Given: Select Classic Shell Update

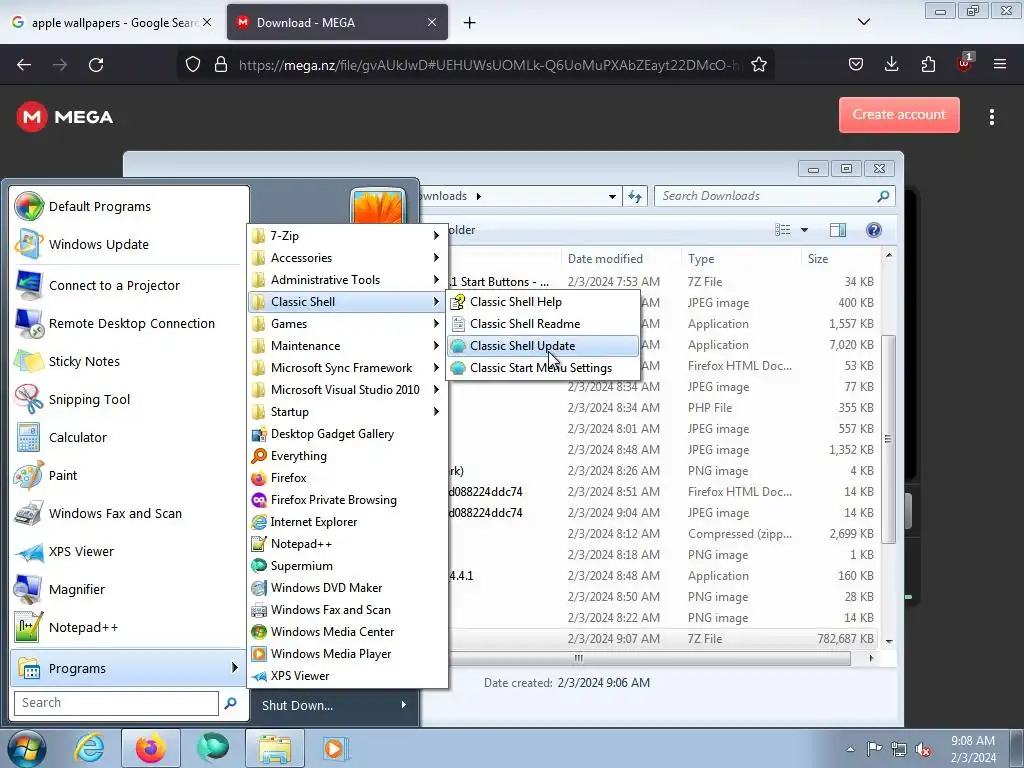Looking at the screenshot, I should [x=543, y=346].
